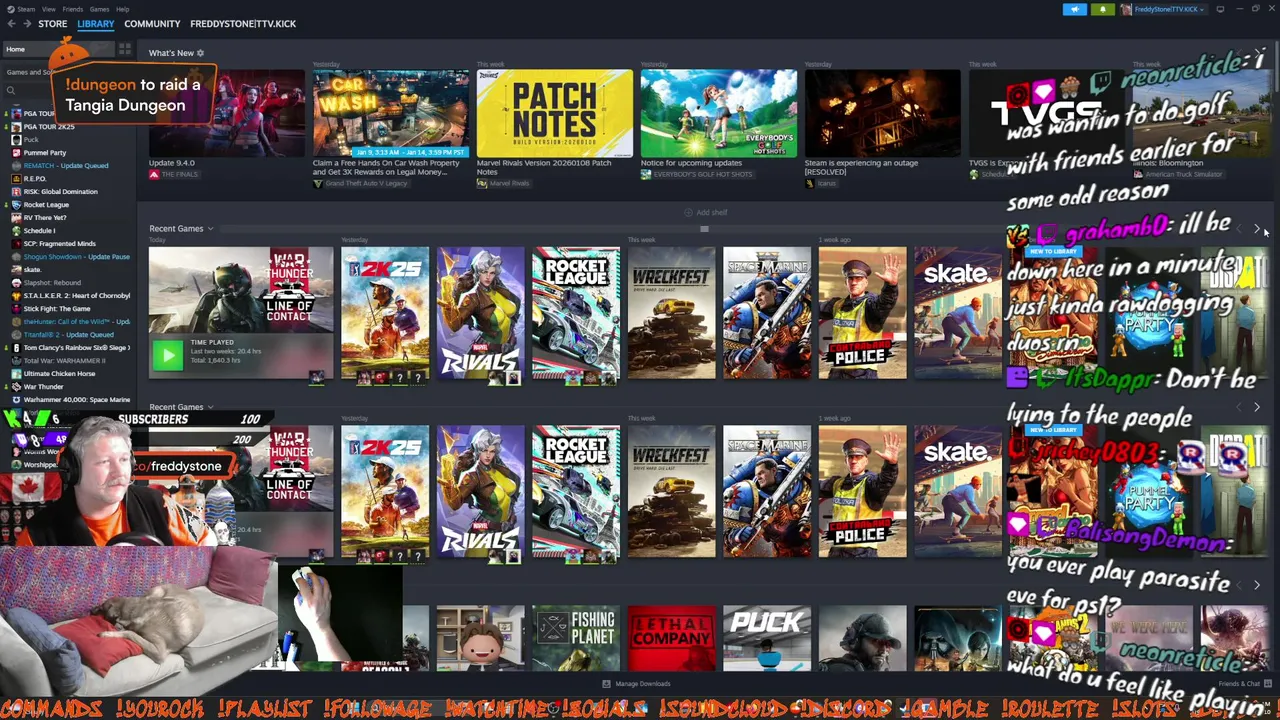Screen dimensions: 1280x720
Task: Open Lethal Company cover in bottom row
Action: click(x=671, y=638)
